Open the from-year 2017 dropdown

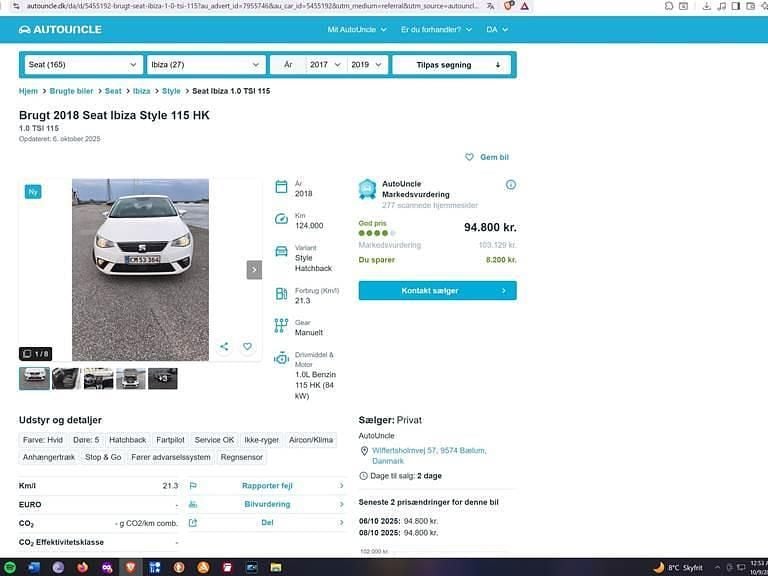[325, 65]
